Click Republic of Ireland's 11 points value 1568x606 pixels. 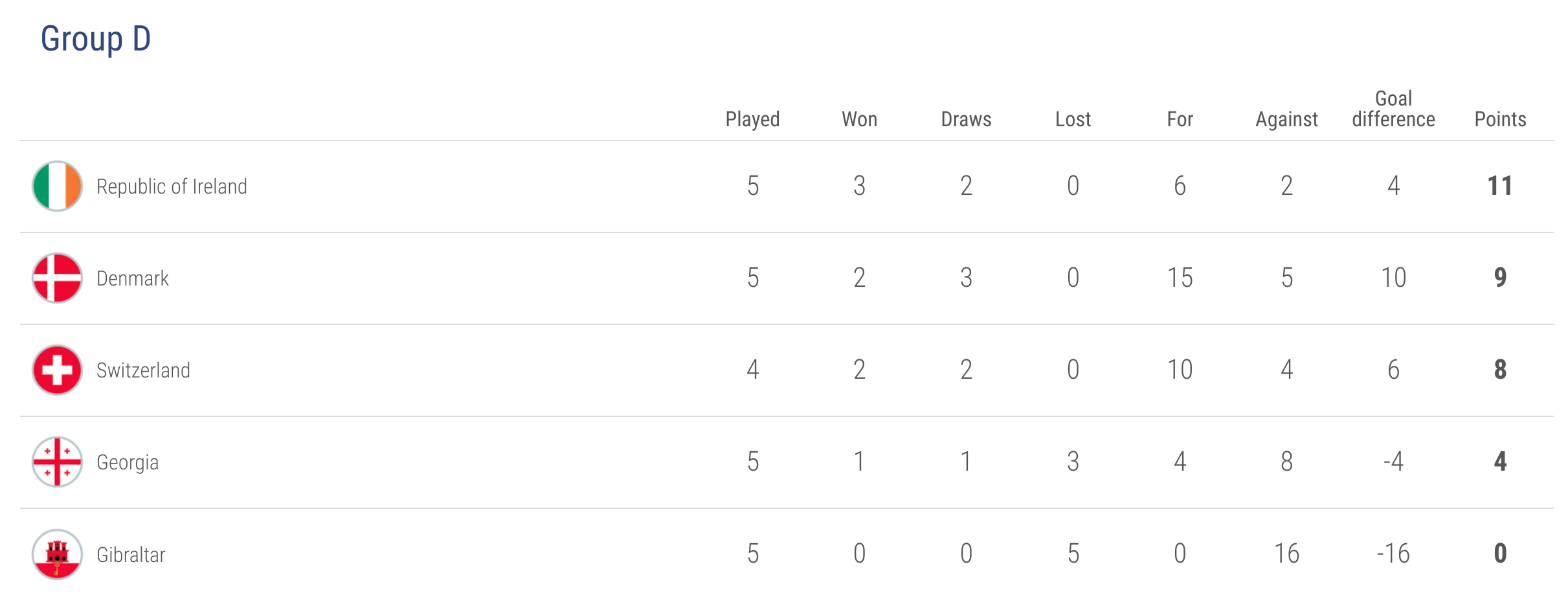pyautogui.click(x=1500, y=186)
